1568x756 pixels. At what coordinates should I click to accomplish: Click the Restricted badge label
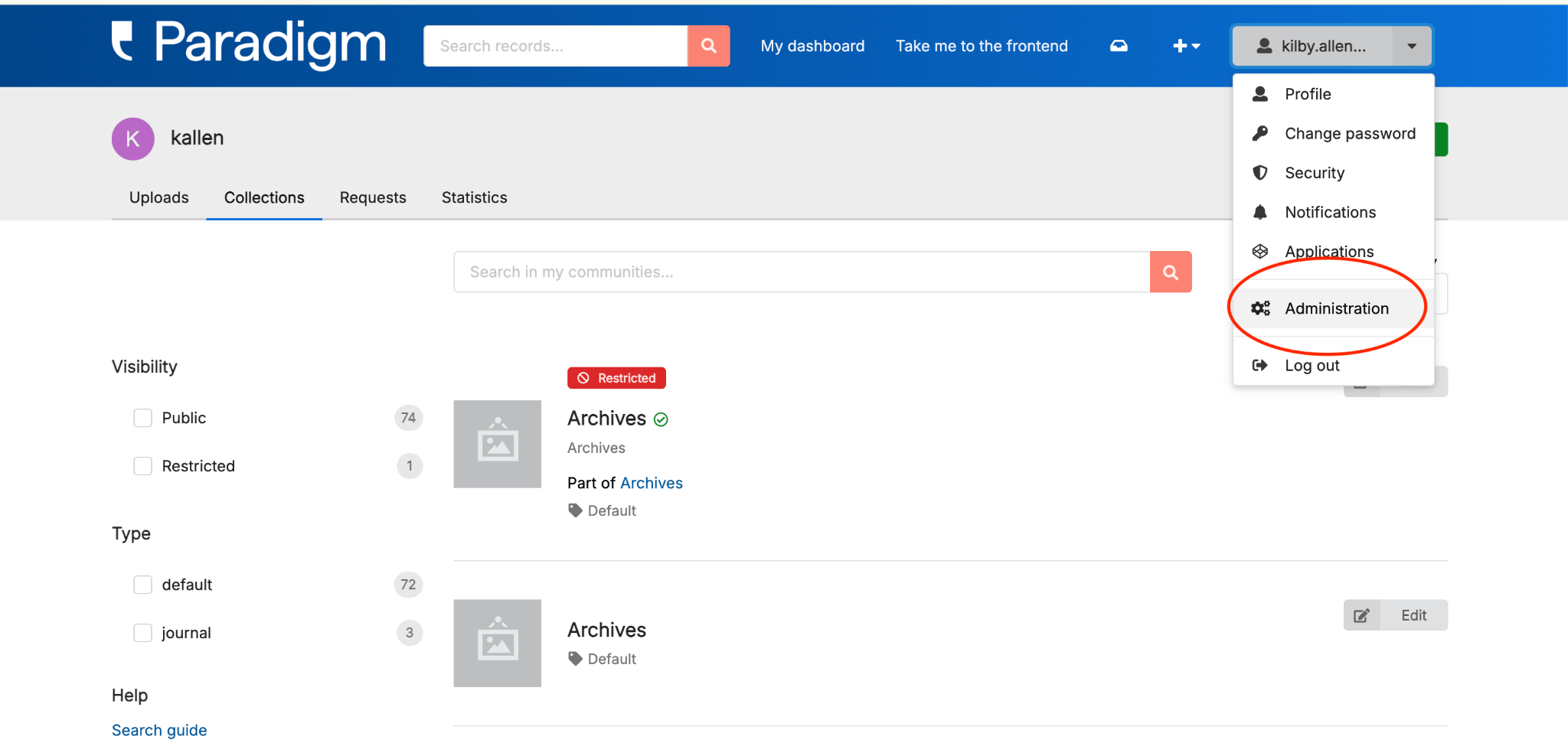click(x=616, y=378)
